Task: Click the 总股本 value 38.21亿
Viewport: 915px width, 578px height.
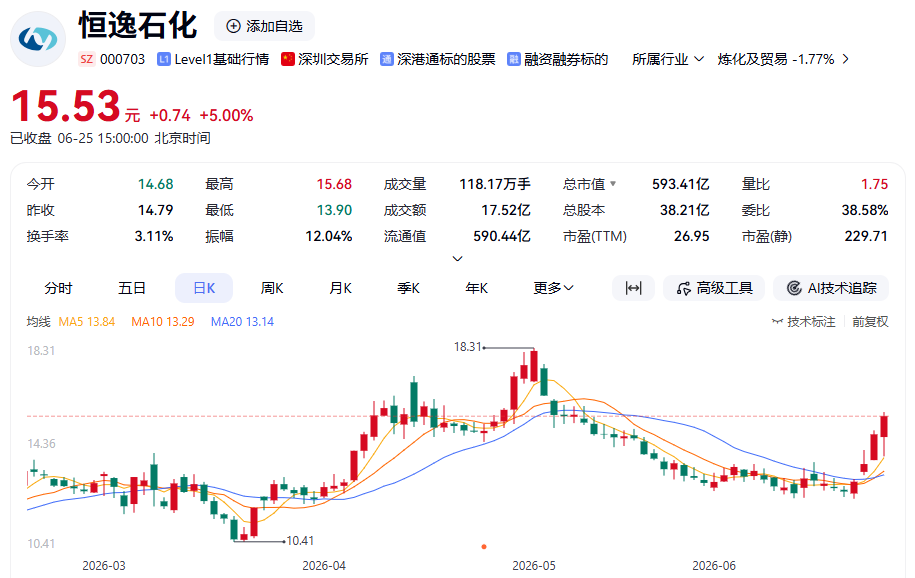Action: (684, 210)
